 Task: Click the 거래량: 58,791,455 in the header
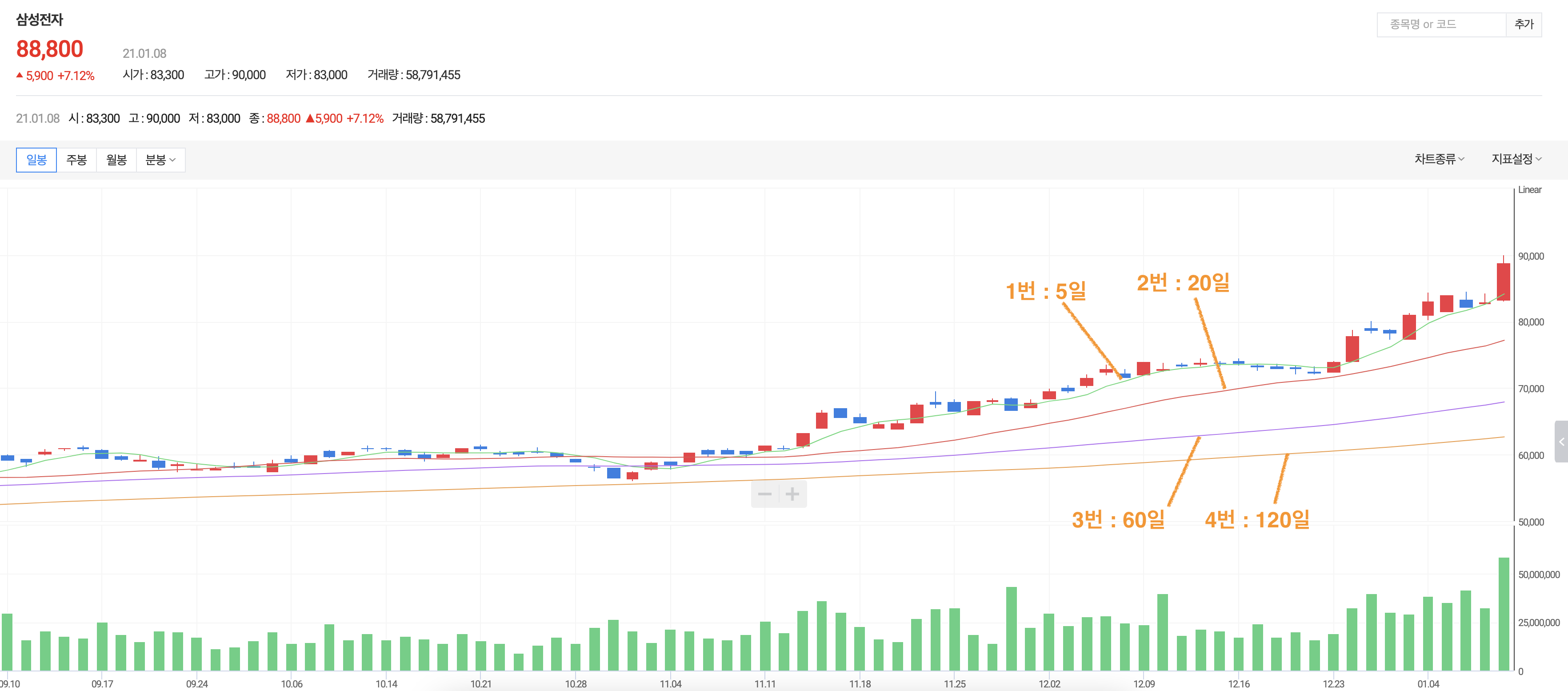[414, 75]
